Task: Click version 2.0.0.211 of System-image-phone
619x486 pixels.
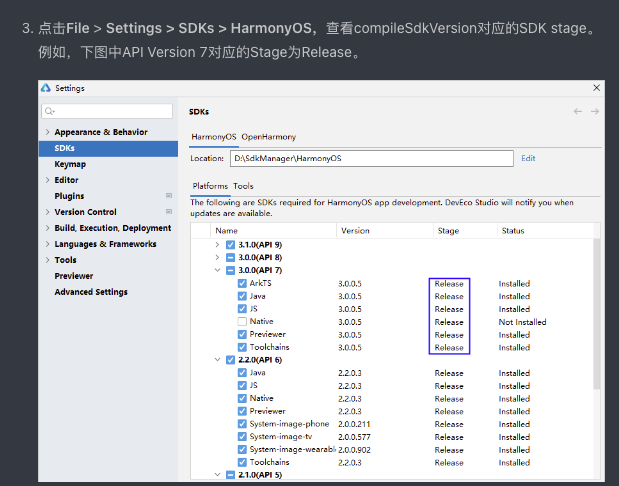Action: point(354,424)
